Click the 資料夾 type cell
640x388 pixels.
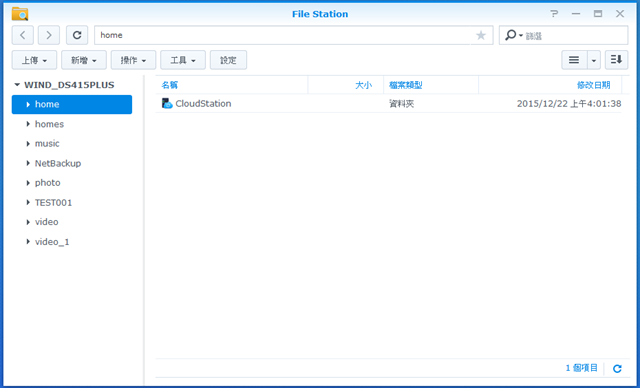click(x=402, y=104)
